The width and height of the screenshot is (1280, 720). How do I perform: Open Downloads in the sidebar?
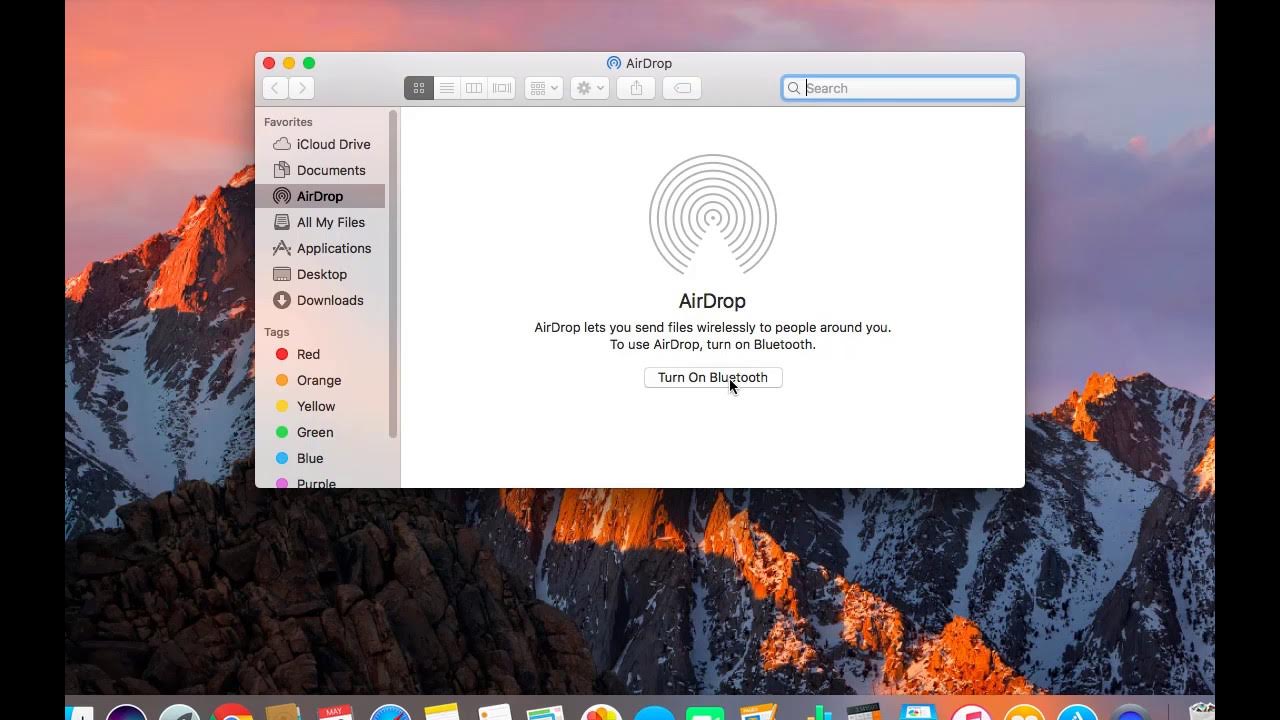[x=320, y=300]
